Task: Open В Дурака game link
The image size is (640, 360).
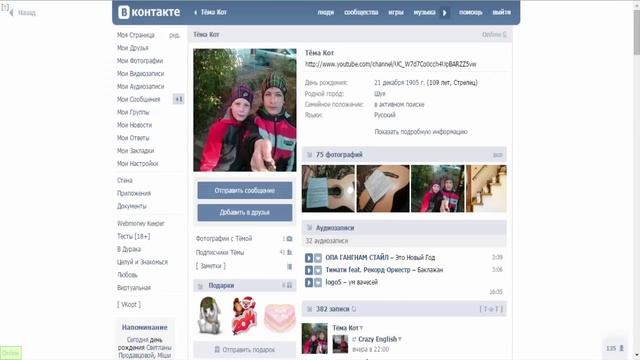Action: [x=129, y=249]
